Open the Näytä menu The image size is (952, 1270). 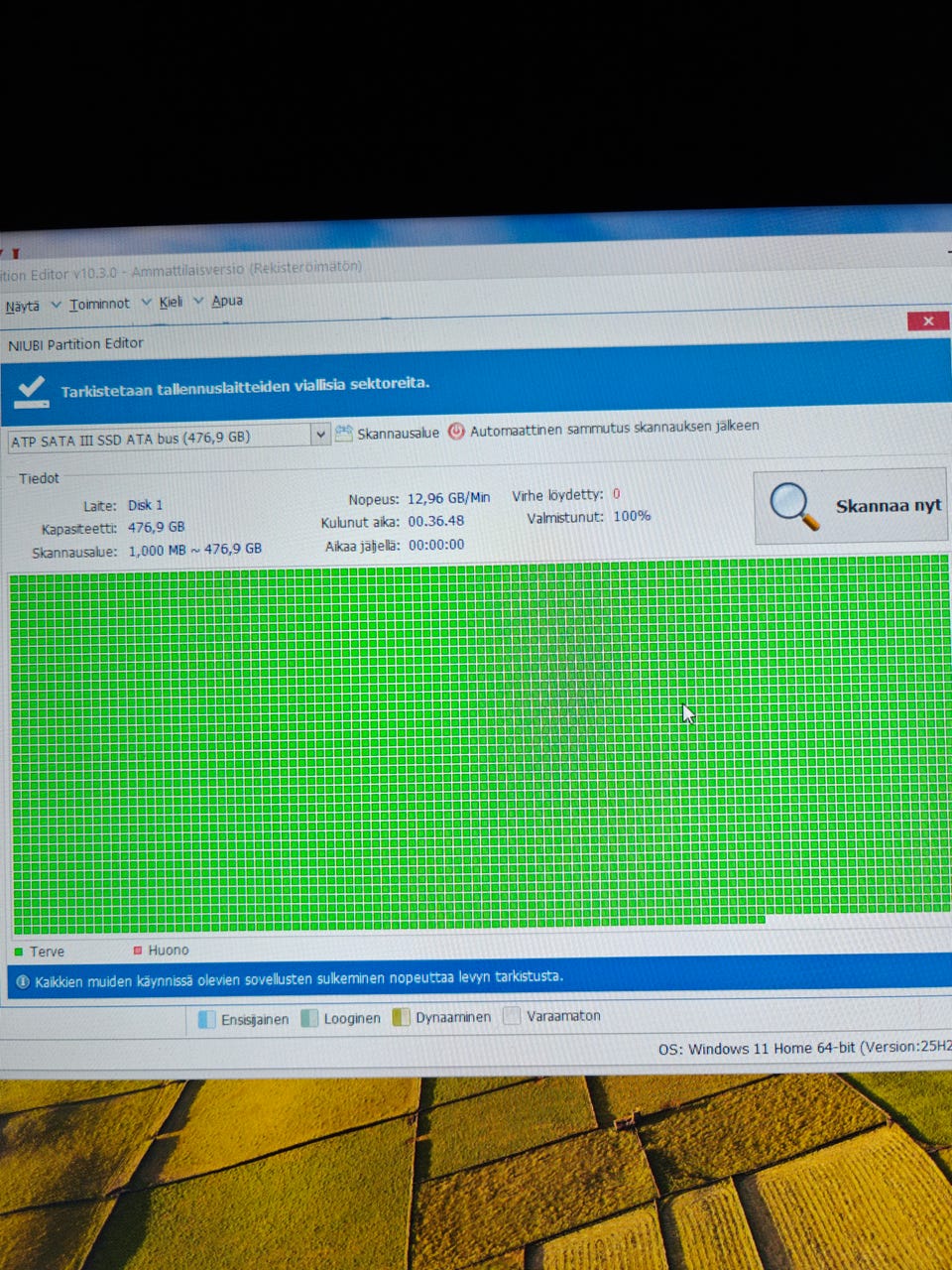(x=23, y=306)
